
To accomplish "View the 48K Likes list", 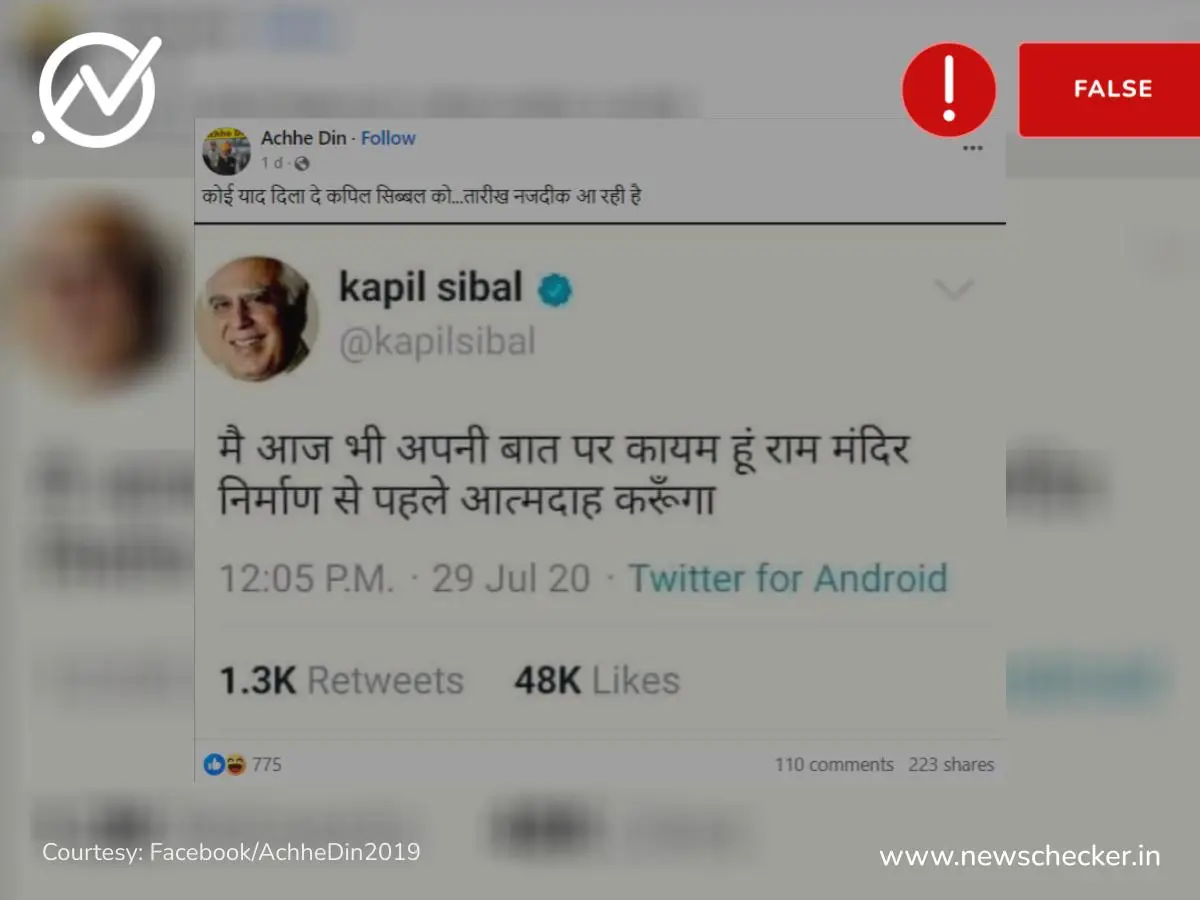I will click(x=597, y=681).
